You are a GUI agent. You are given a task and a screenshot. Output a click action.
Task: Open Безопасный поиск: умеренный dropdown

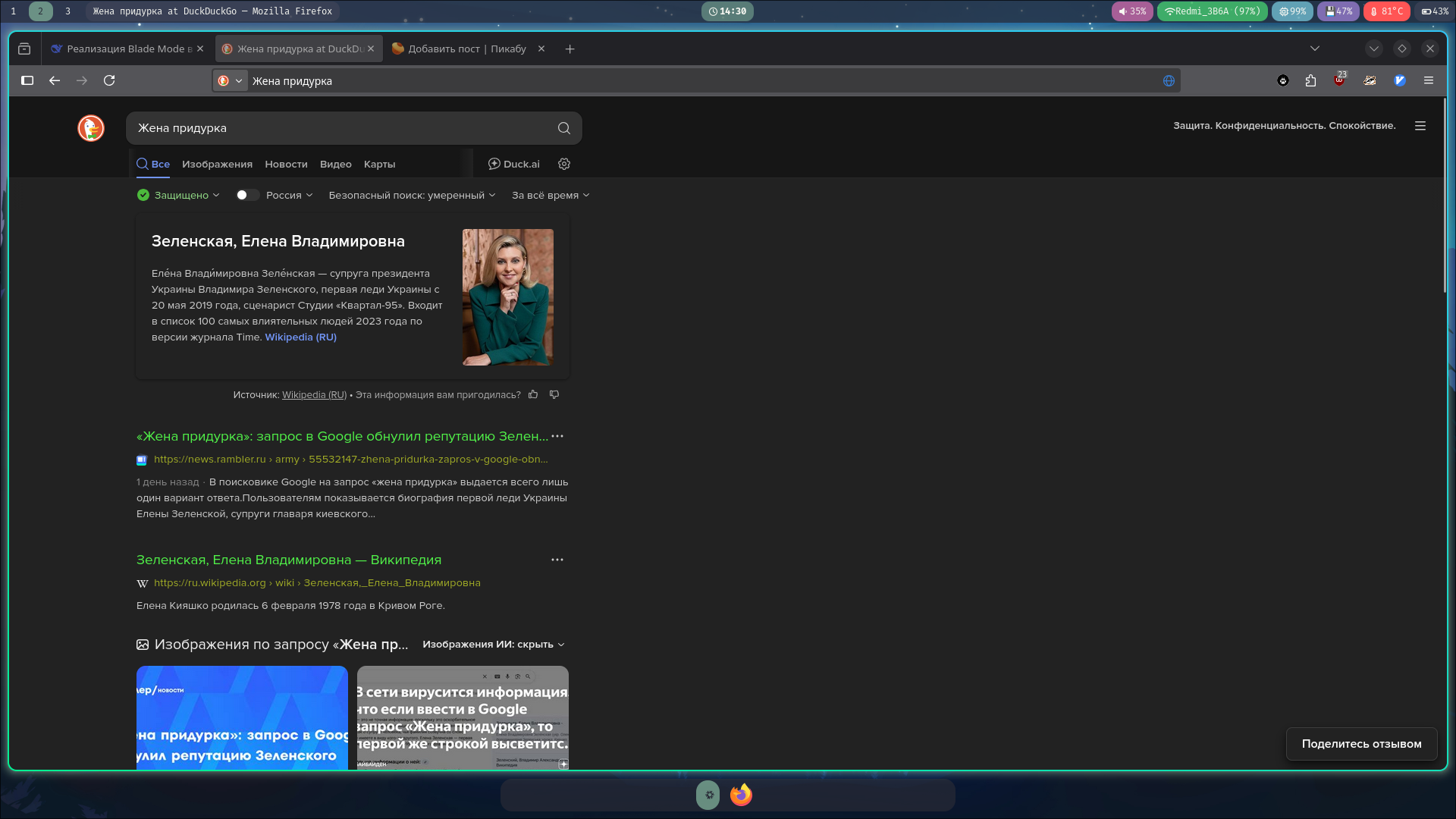412,195
